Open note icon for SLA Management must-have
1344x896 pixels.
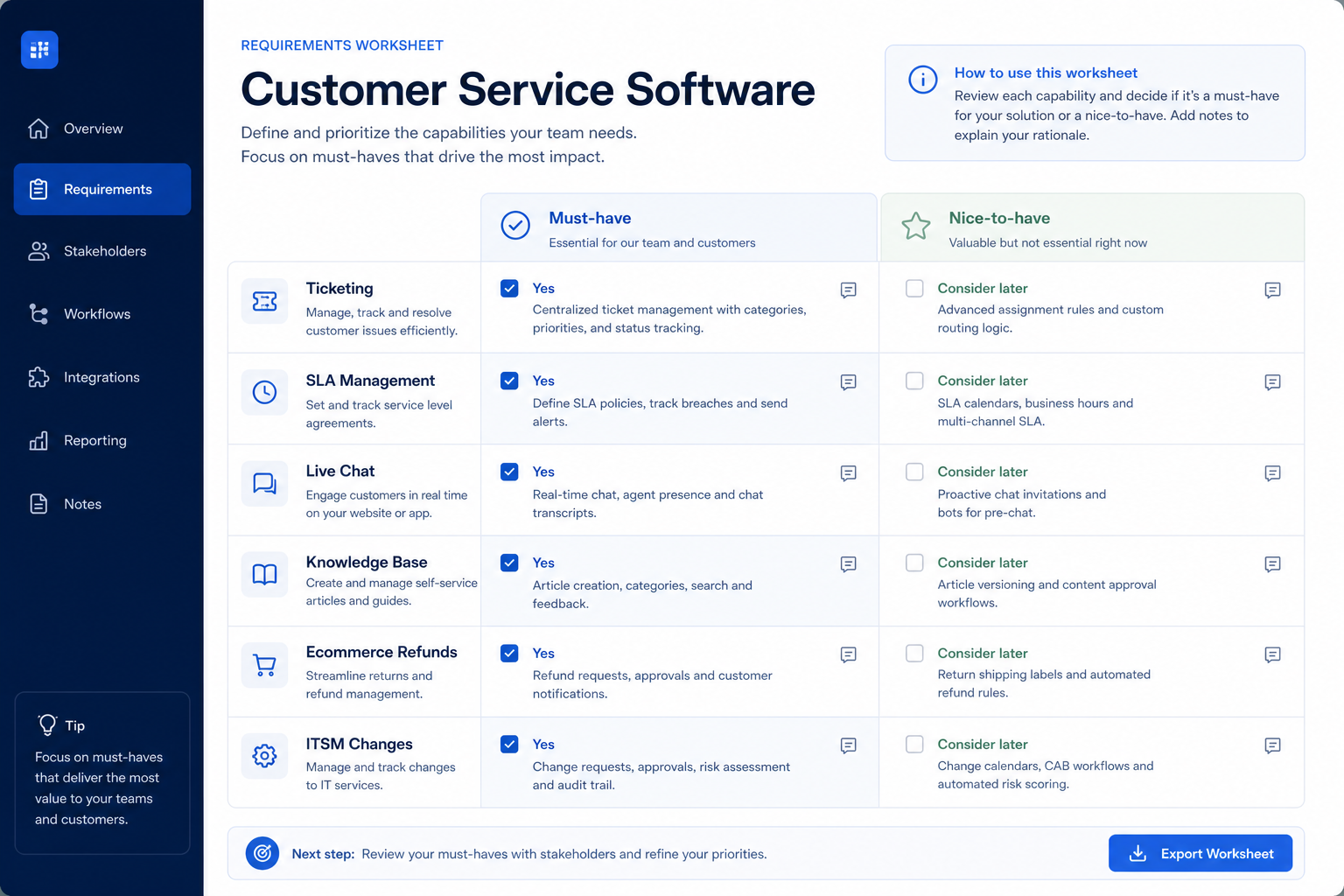[848, 382]
